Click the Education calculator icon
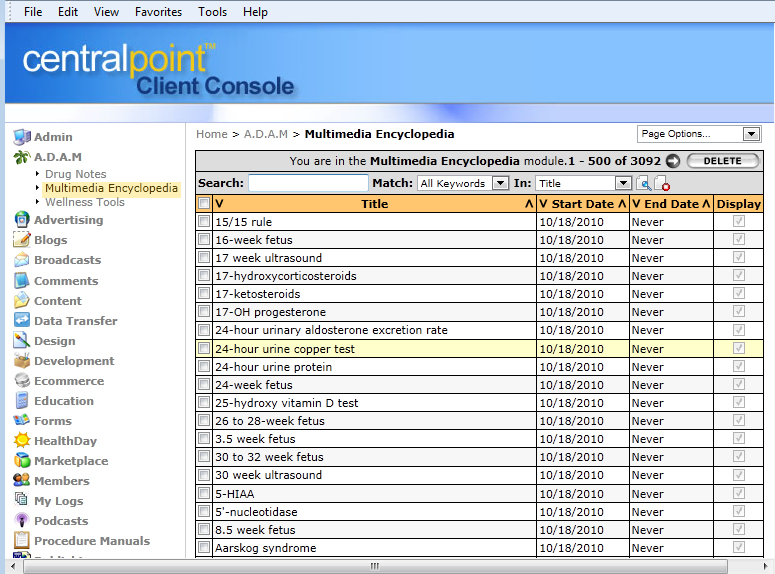 click(22, 400)
